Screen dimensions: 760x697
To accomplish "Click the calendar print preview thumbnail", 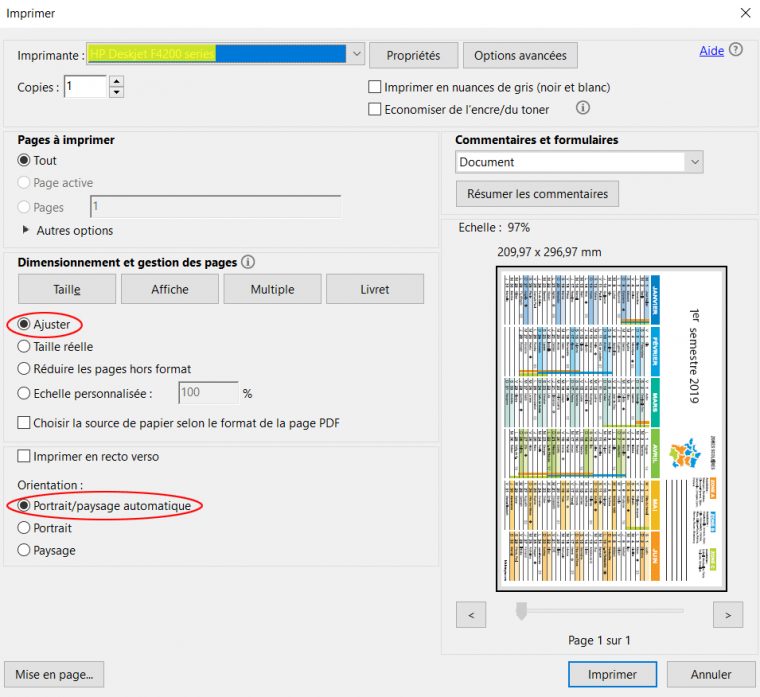I will point(612,428).
